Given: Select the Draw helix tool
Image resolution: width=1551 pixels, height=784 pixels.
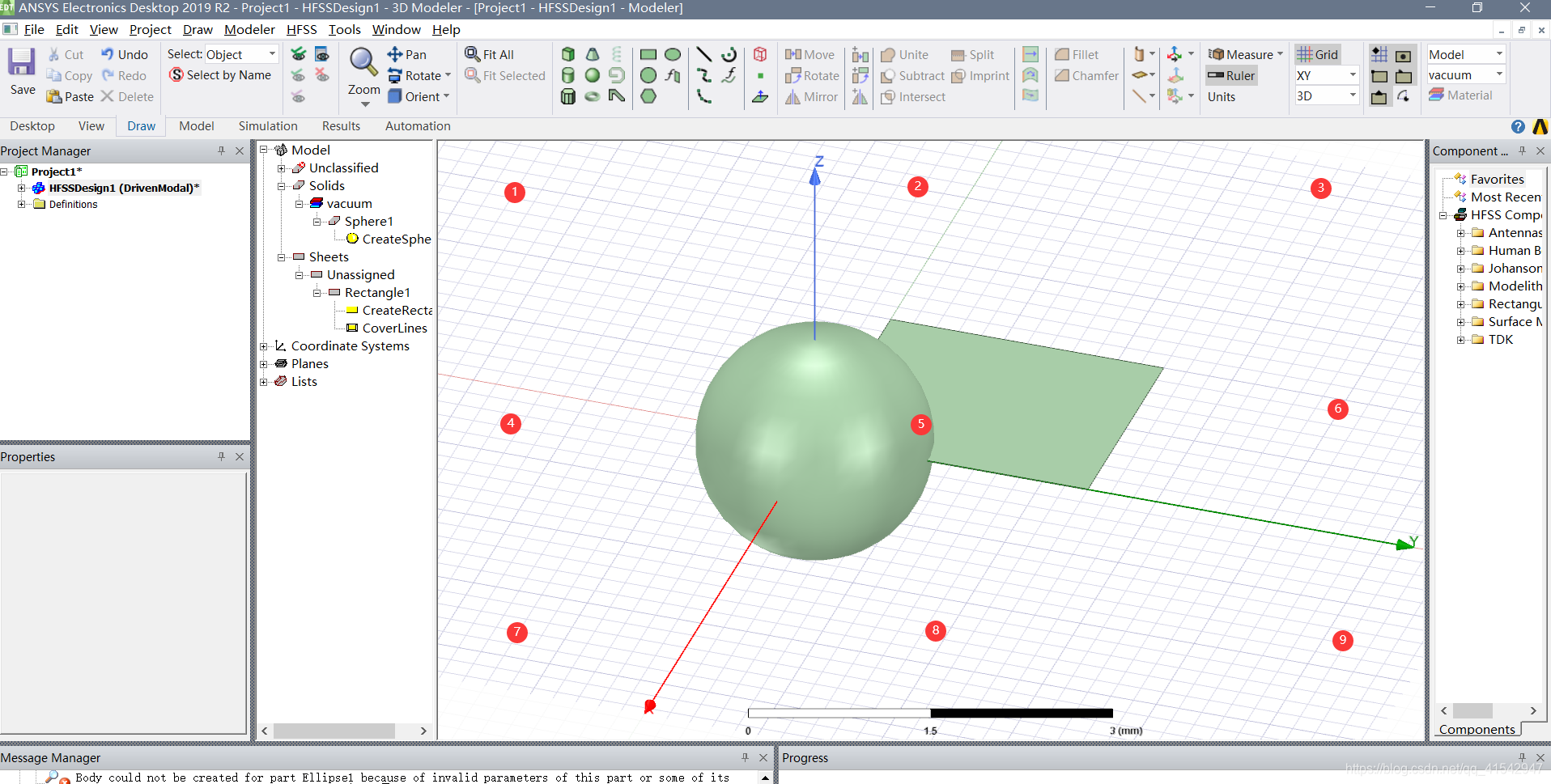Looking at the screenshot, I should point(617,54).
